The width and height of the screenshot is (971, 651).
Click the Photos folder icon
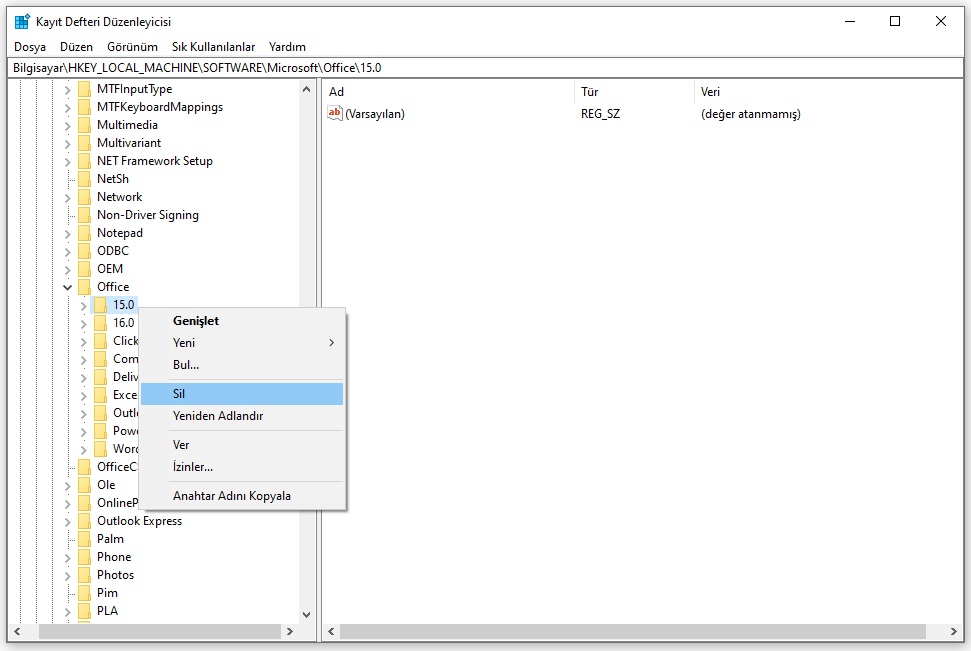[85, 575]
